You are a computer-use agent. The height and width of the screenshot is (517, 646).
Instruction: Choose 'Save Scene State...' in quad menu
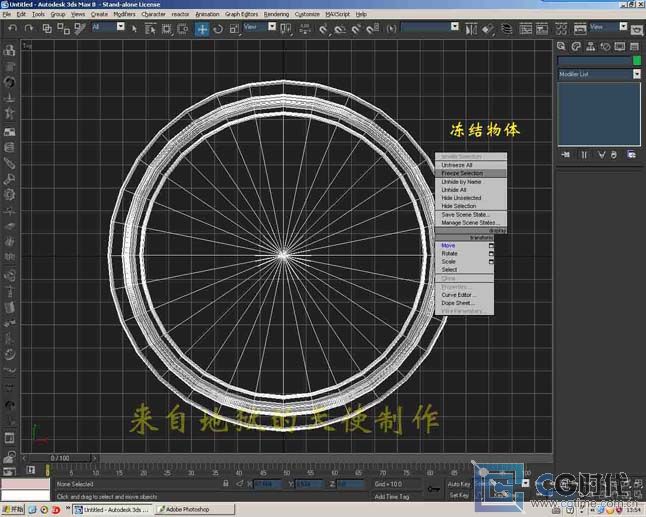(471, 215)
